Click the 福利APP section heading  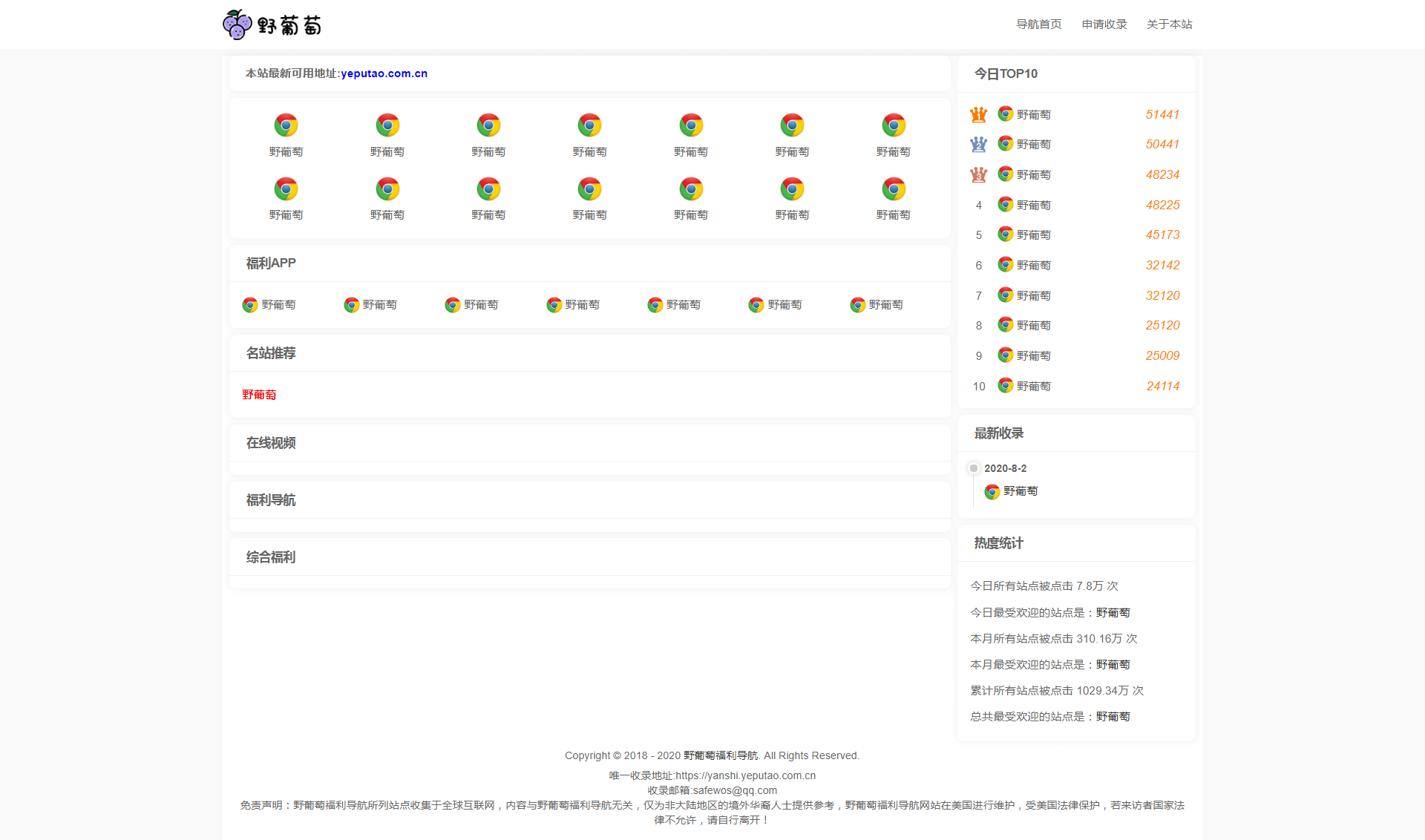pyautogui.click(x=271, y=263)
